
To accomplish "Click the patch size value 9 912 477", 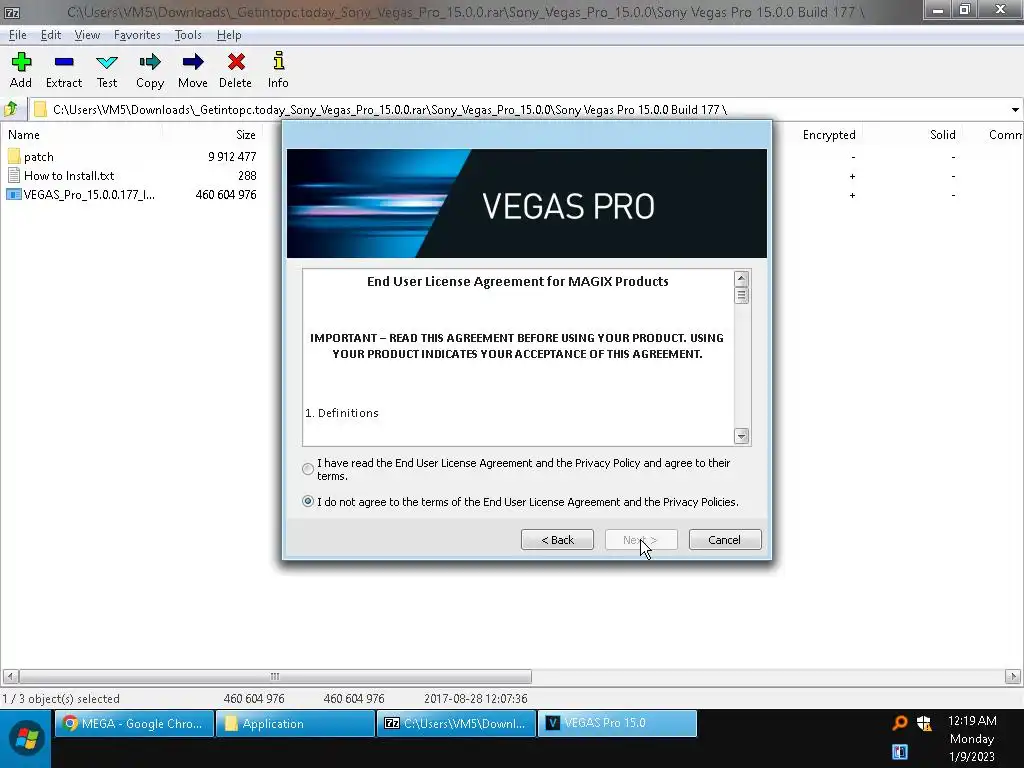I will click(x=232, y=157).
